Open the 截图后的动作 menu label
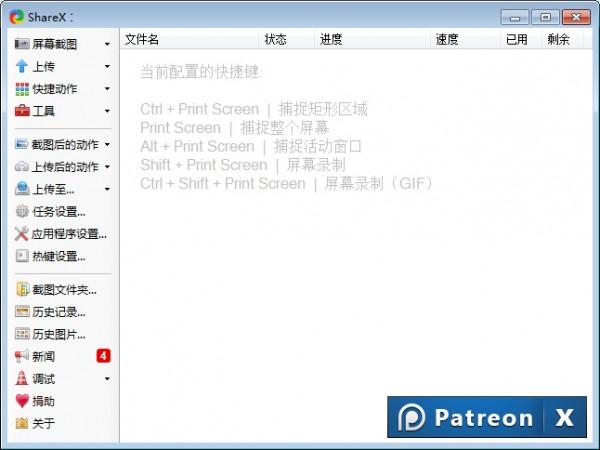The width and height of the screenshot is (600, 450). coord(65,144)
